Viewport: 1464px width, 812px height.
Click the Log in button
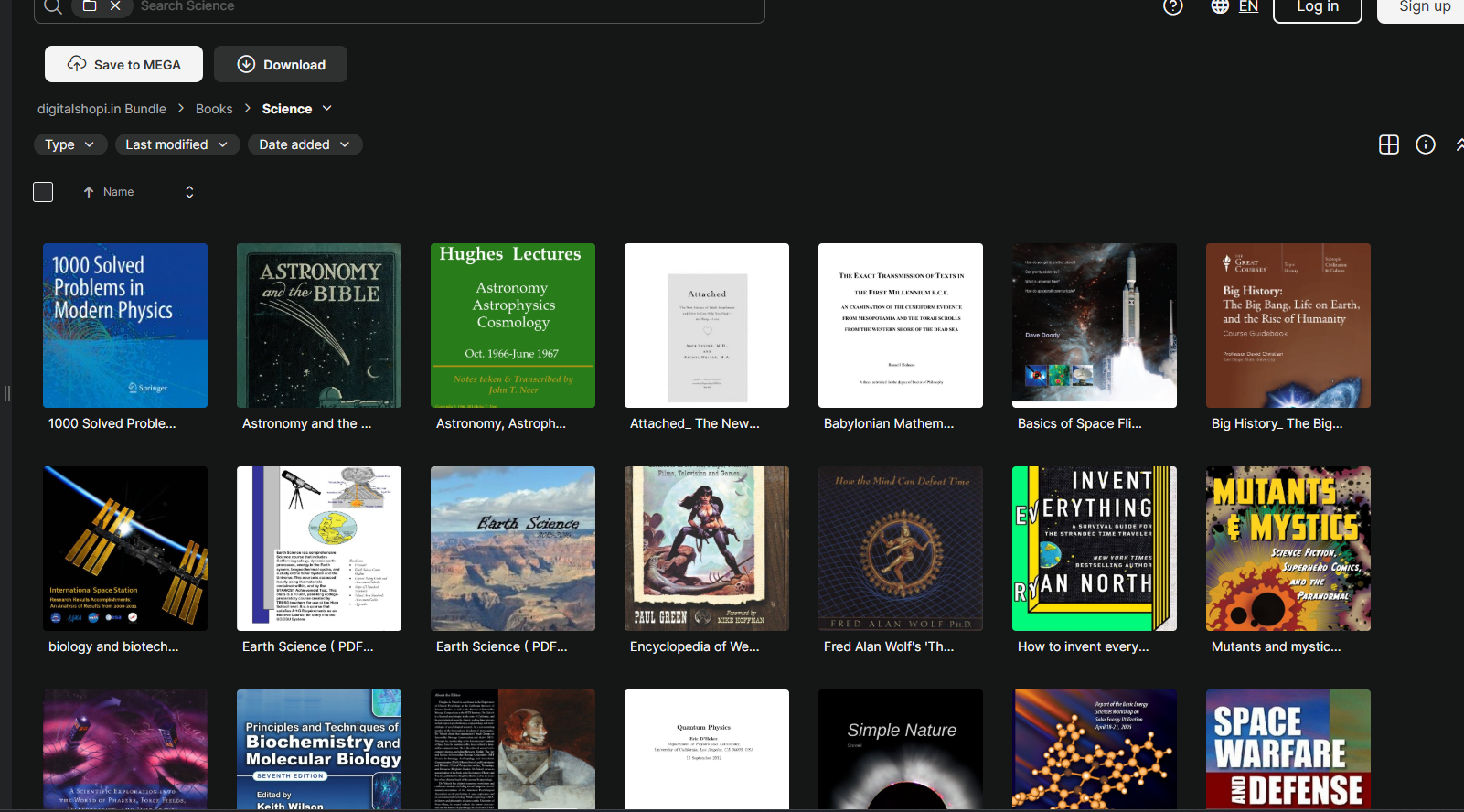[1318, 7]
